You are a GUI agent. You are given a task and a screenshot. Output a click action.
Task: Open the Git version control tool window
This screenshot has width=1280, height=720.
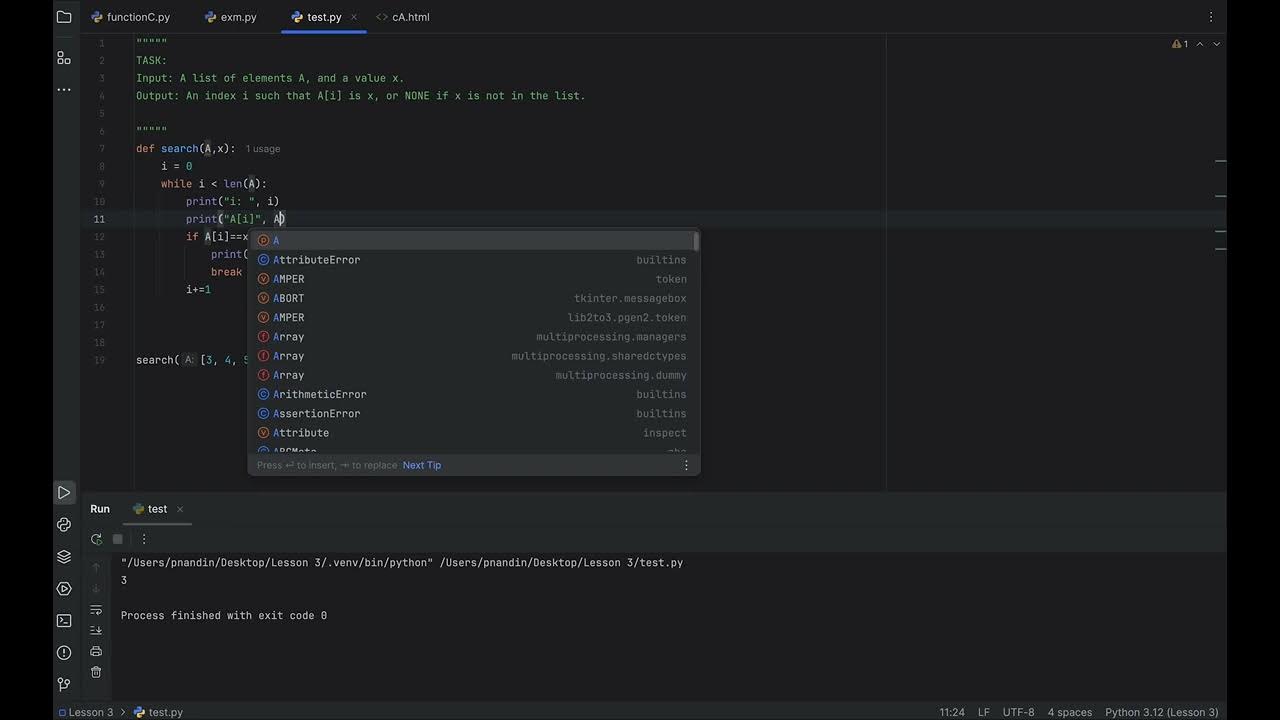coord(64,684)
